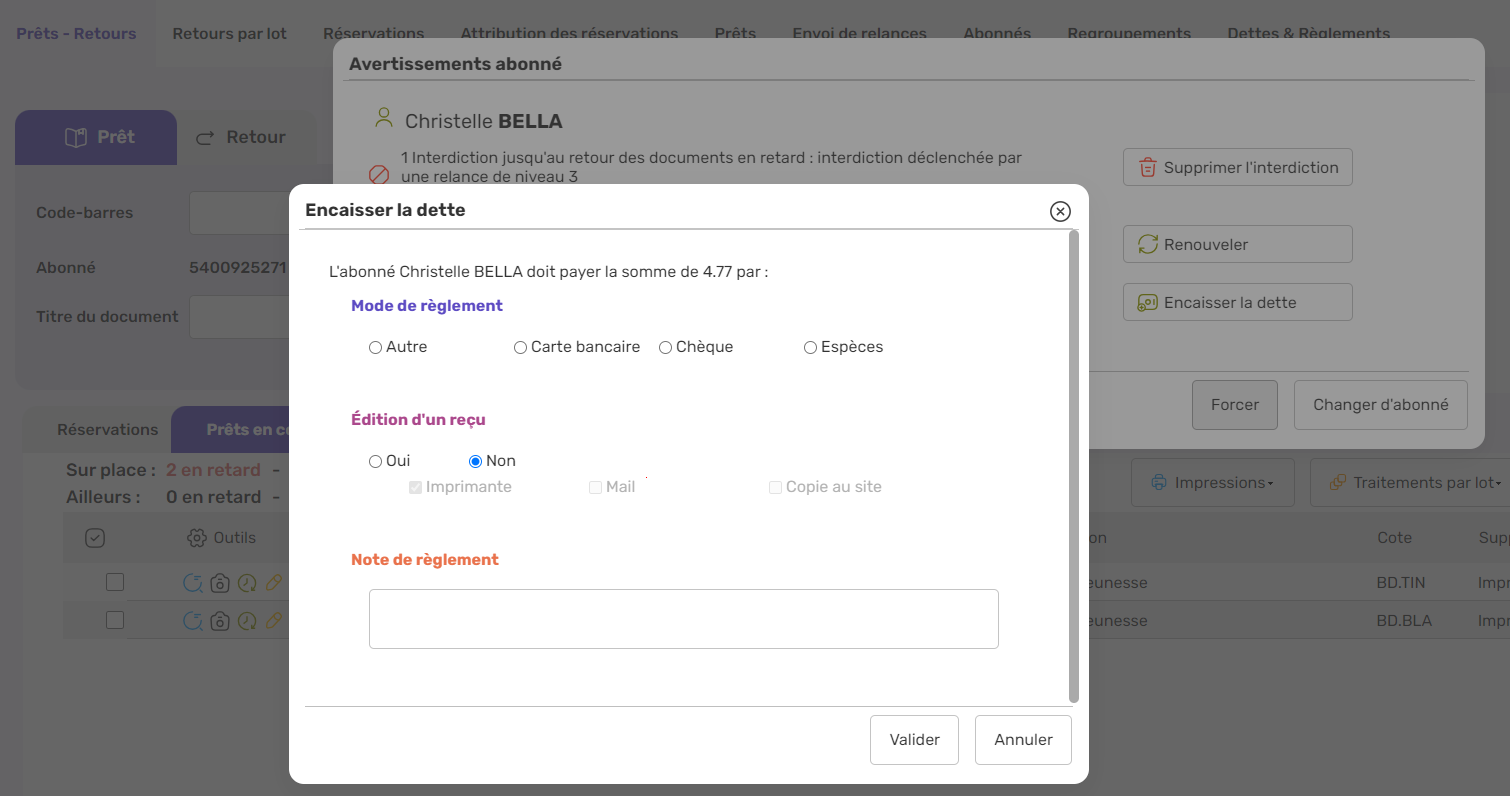Switch to the Retours par lot tab
The height and width of the screenshot is (796, 1510).
click(229, 34)
